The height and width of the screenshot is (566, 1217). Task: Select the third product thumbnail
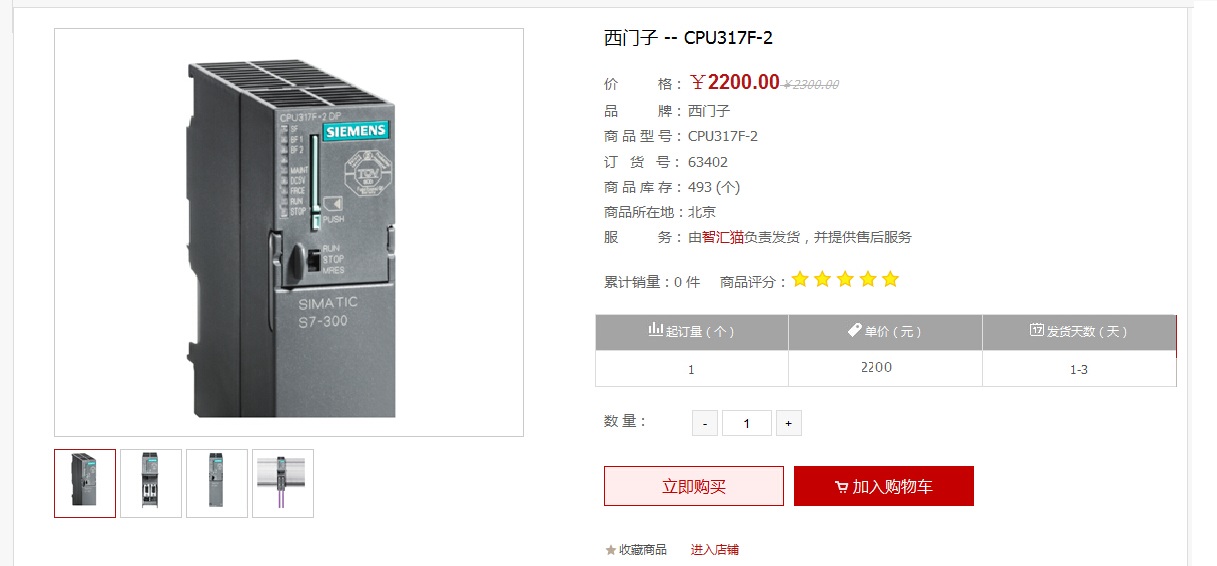pos(217,483)
